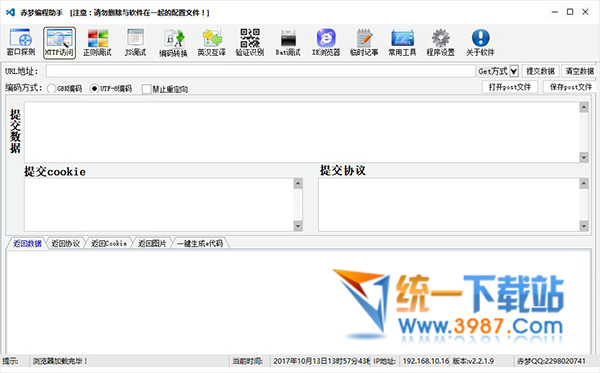Screen dimensions: 600x373
Task: Expand the Get方式 method dropdown
Action: tap(514, 71)
